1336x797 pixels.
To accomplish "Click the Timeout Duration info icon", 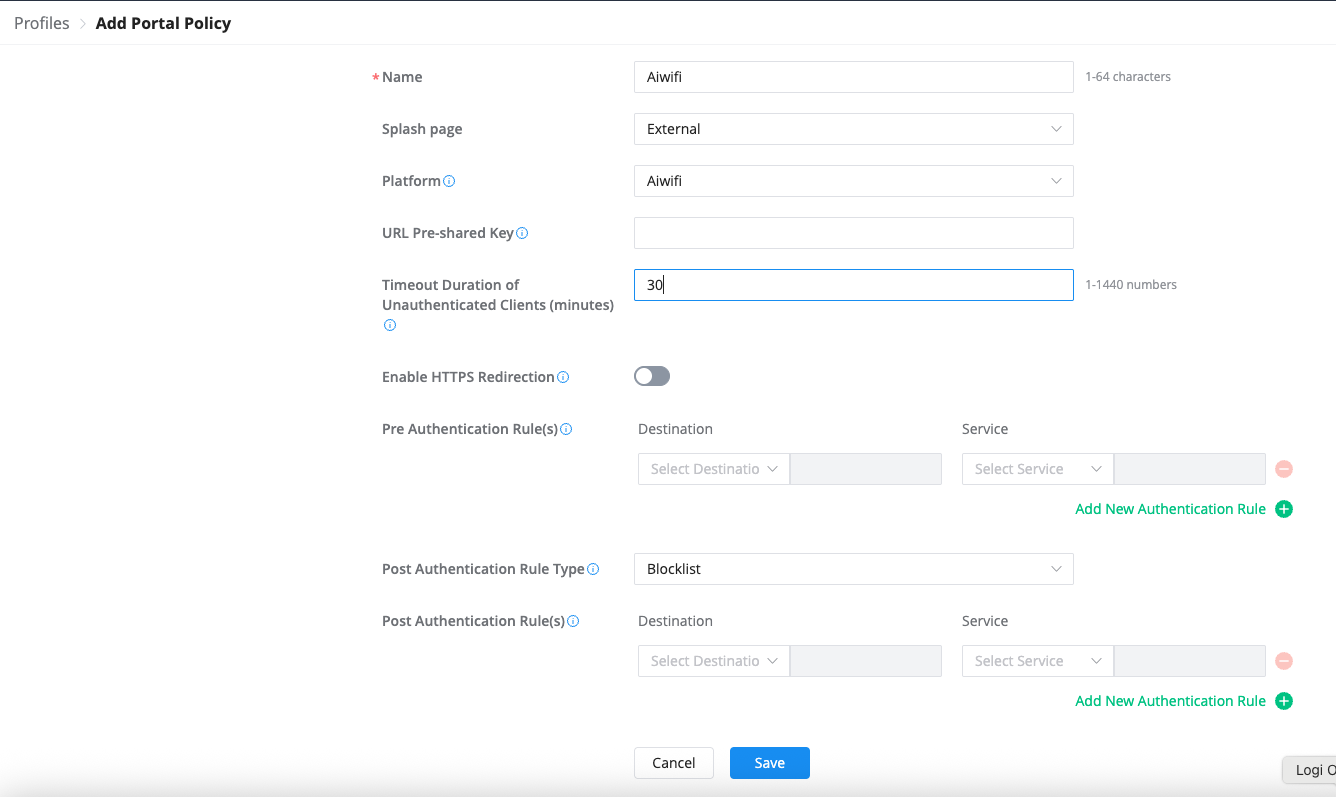I will click(390, 325).
